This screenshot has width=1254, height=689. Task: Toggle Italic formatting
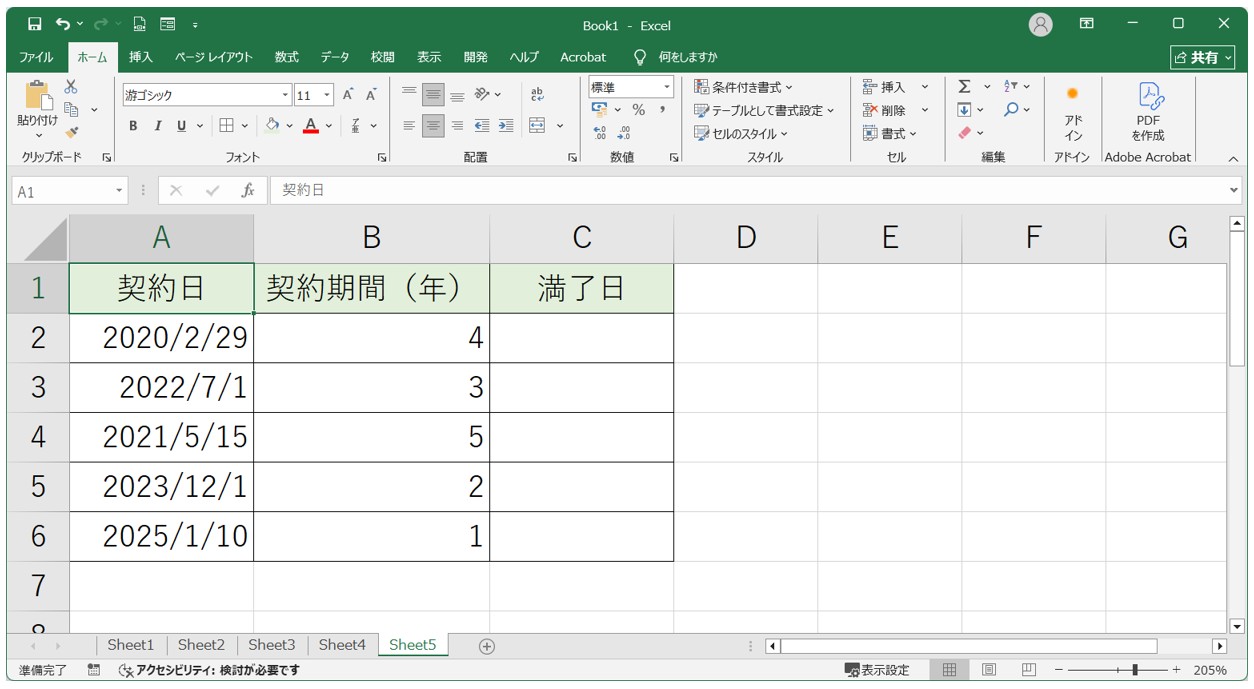pos(157,126)
